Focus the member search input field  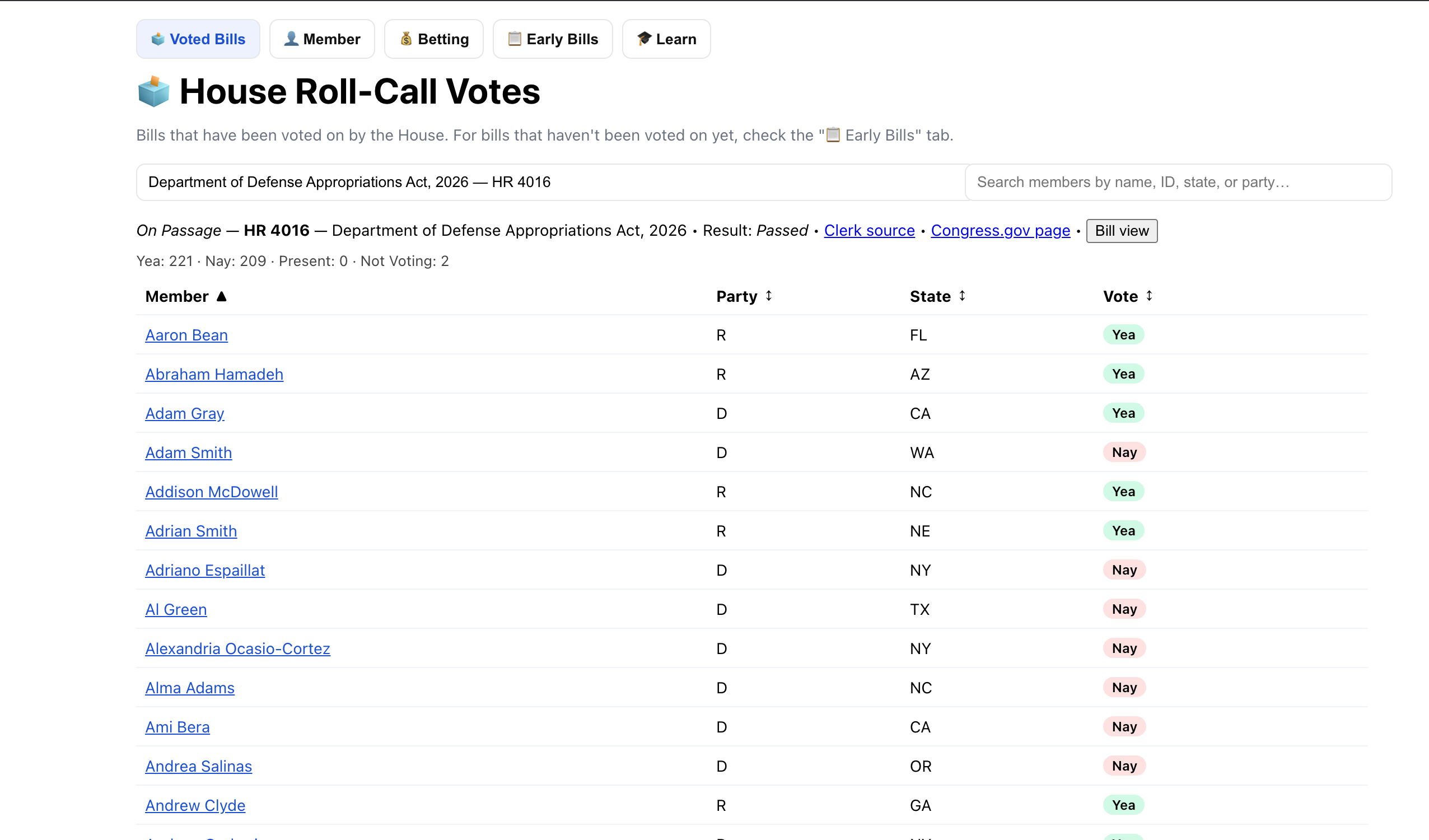1177,182
